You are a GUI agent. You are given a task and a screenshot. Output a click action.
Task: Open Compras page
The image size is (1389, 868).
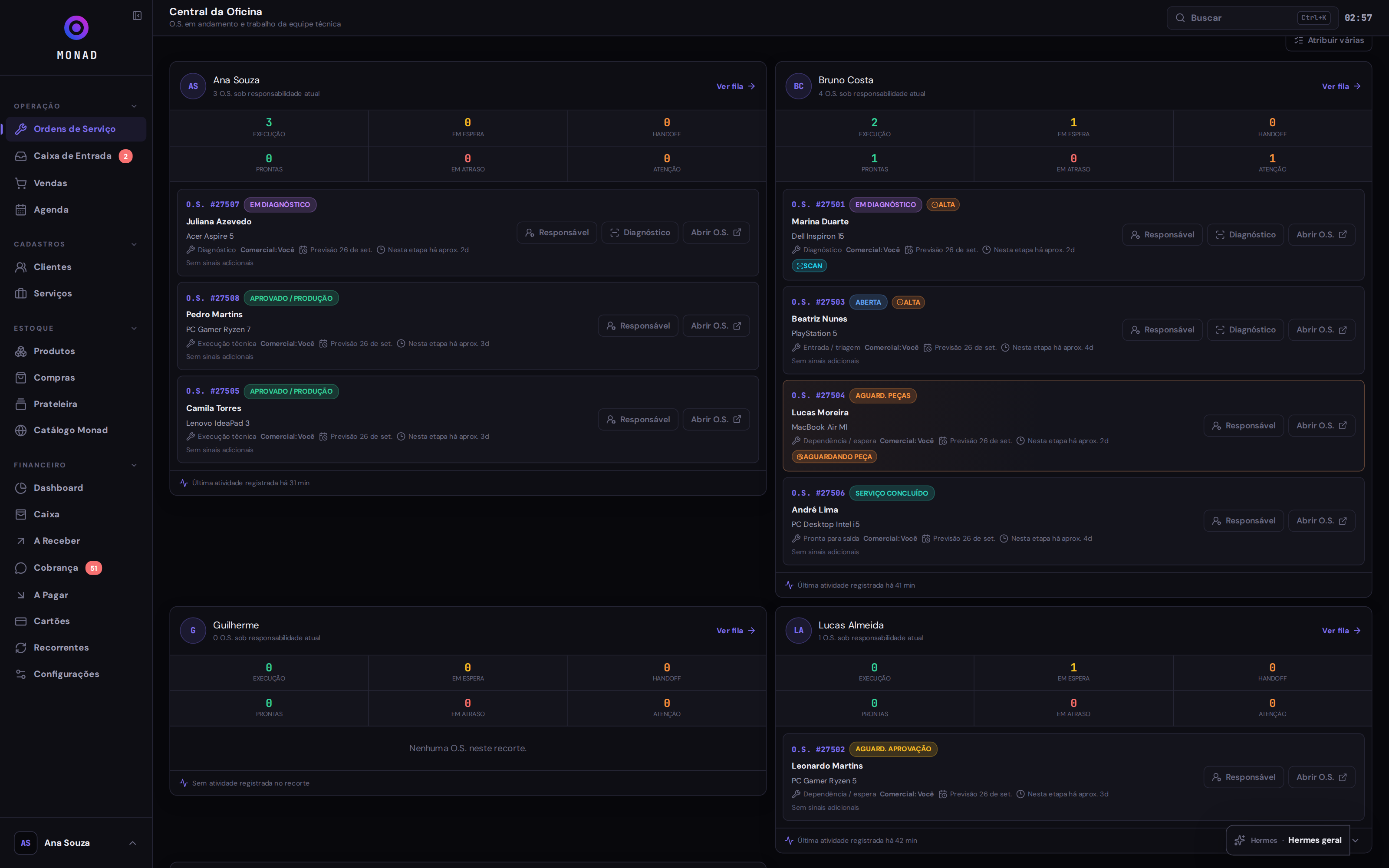tap(76, 378)
